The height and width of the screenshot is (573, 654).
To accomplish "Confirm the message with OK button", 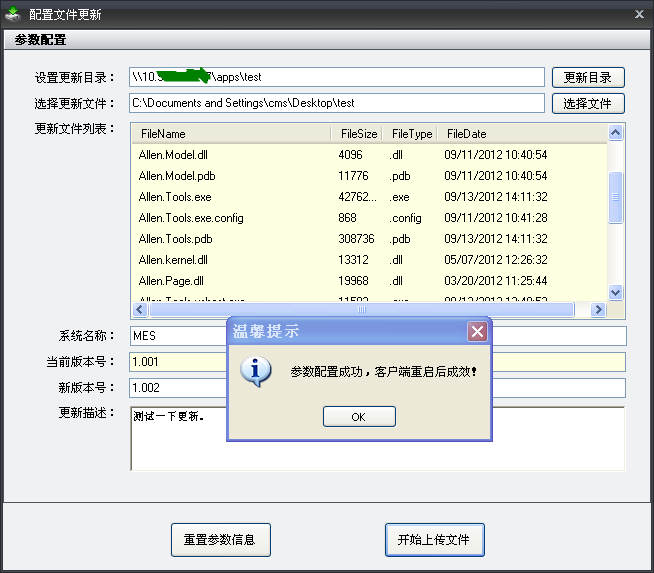I will [359, 417].
